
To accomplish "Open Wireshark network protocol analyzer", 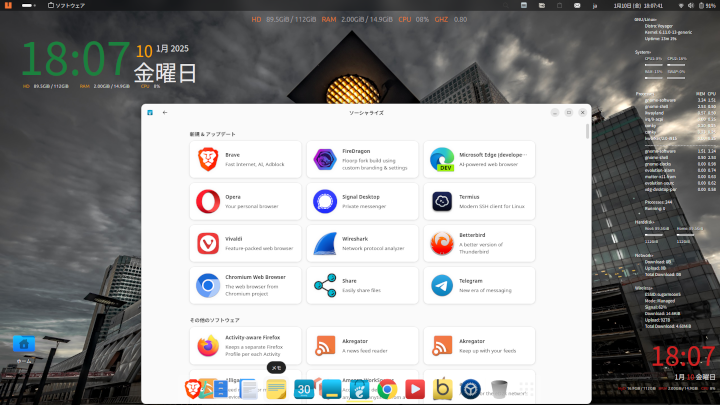I will click(x=362, y=243).
